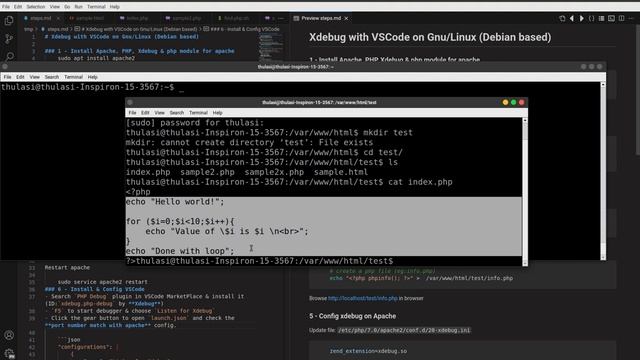Minimize front terminal via yellow button
The image size is (640, 360).
click(505, 102)
